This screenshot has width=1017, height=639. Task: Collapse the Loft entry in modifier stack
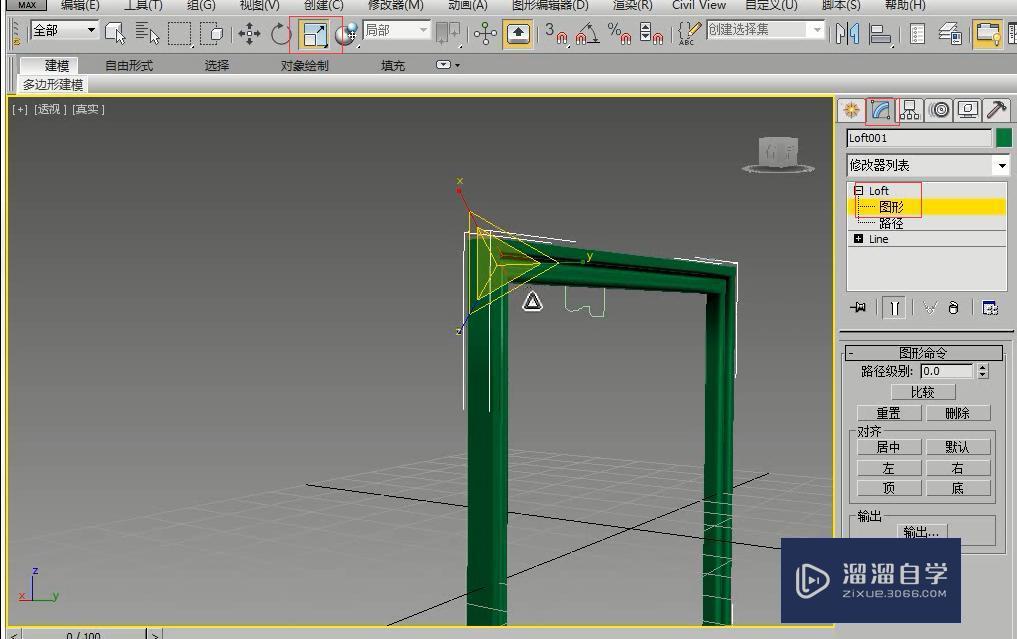(858, 190)
